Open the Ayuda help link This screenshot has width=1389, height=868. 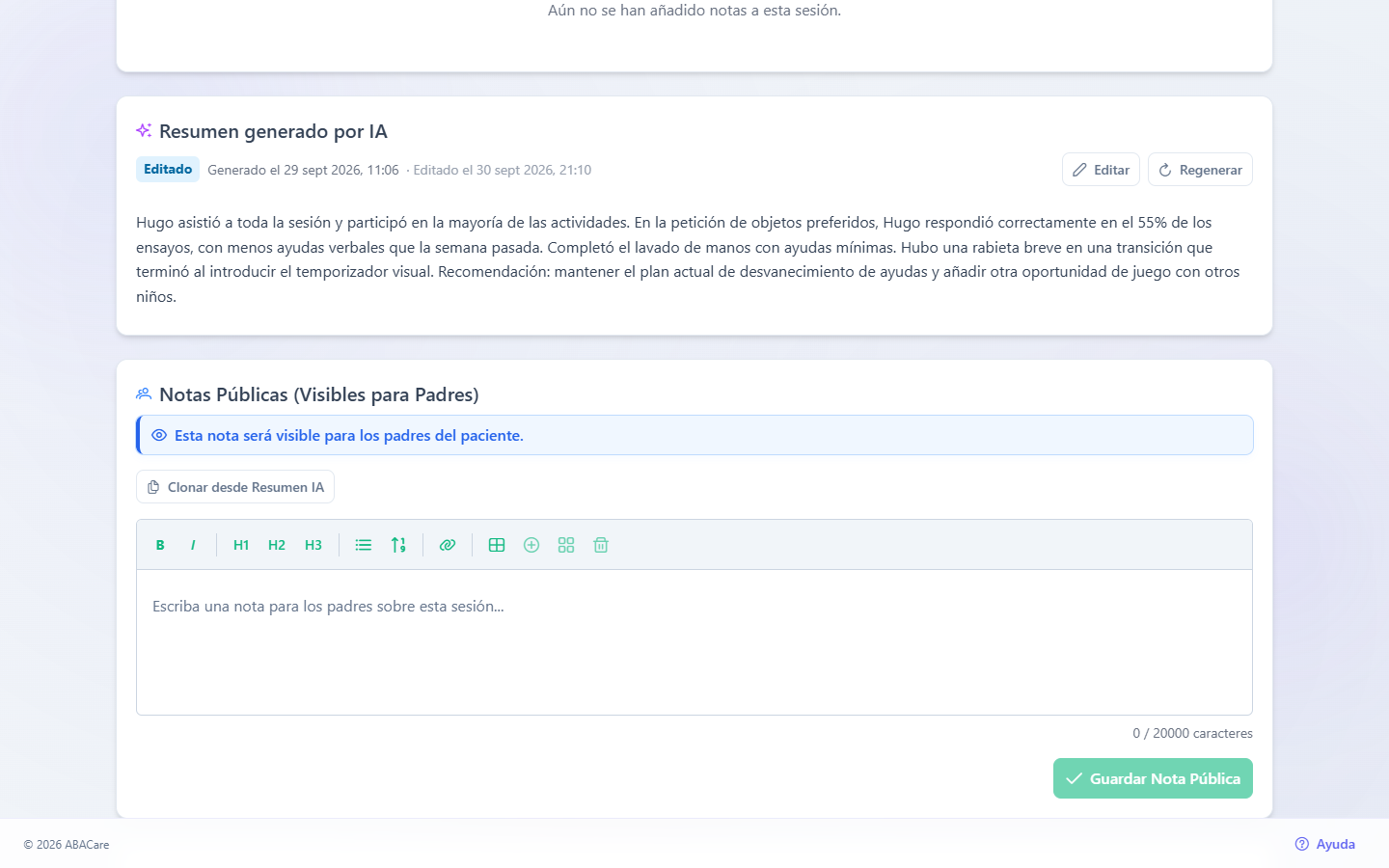pos(1324,844)
